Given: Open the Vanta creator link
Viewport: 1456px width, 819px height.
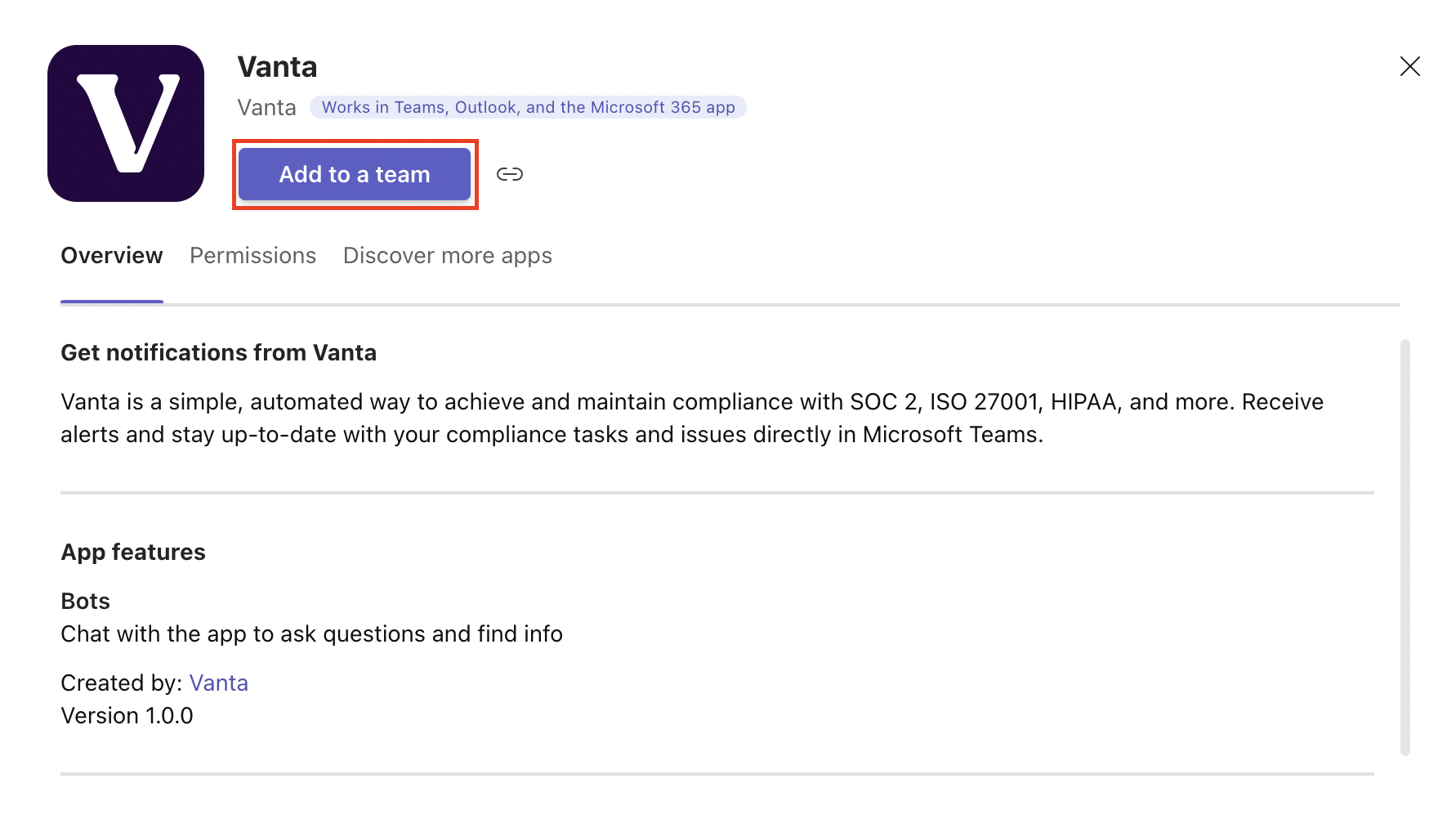Looking at the screenshot, I should click(x=219, y=682).
